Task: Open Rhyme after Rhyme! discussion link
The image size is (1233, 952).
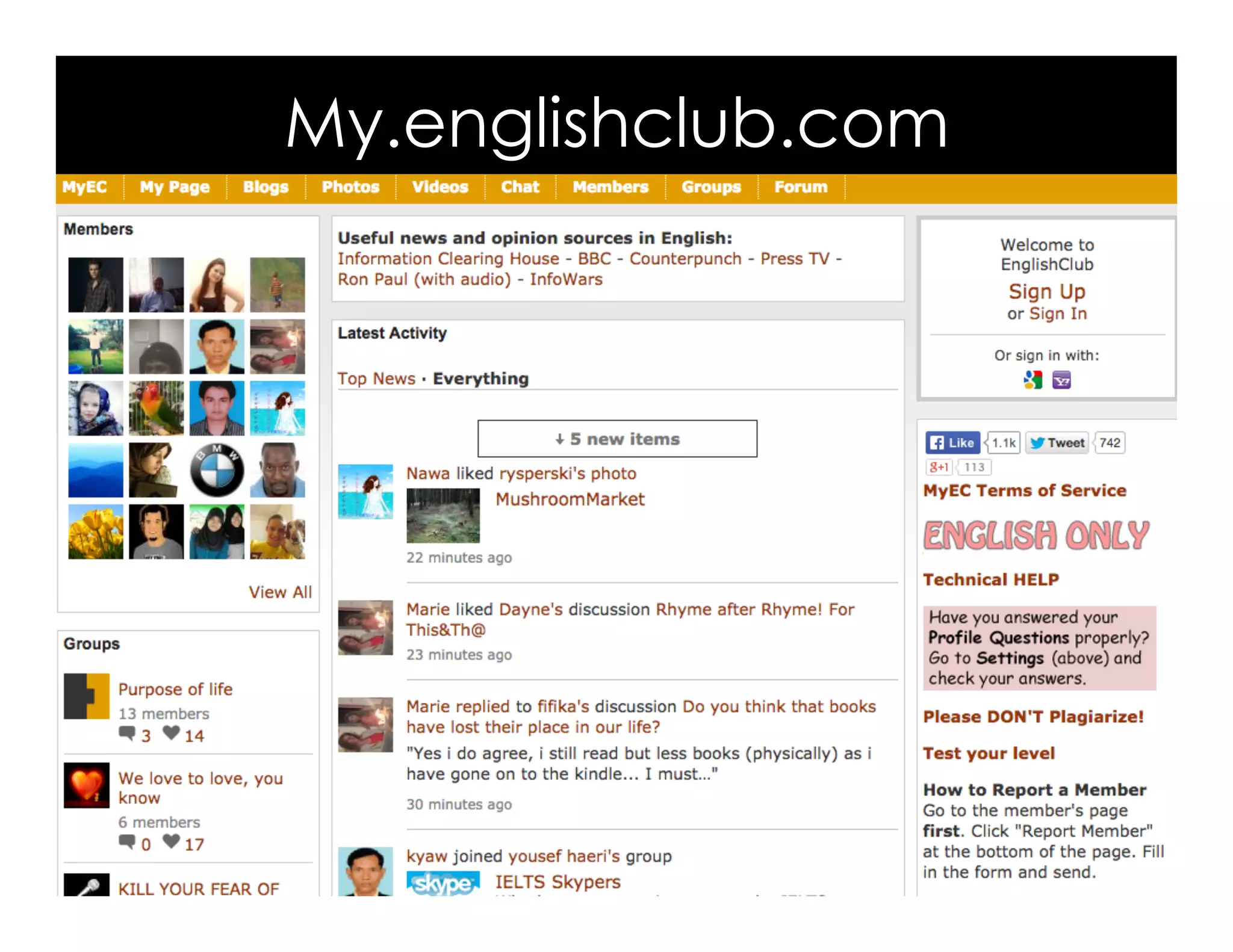Action: pyautogui.click(x=630, y=619)
